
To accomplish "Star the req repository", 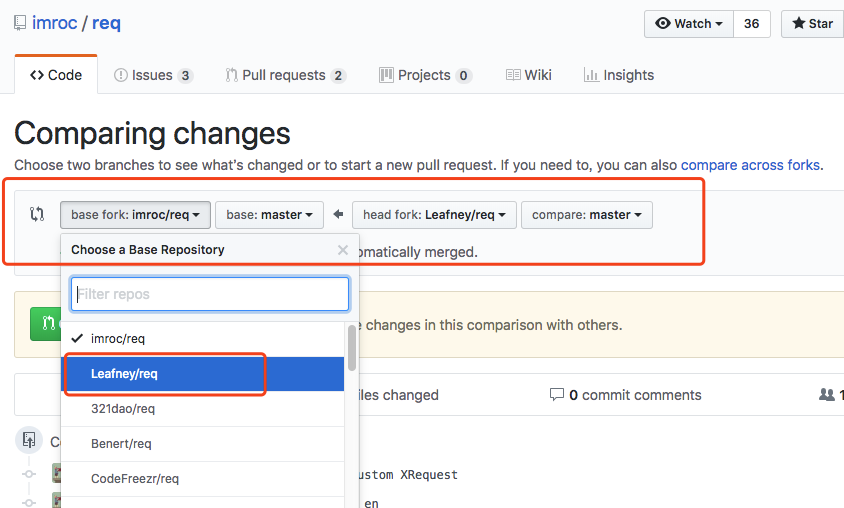I will coord(812,23).
